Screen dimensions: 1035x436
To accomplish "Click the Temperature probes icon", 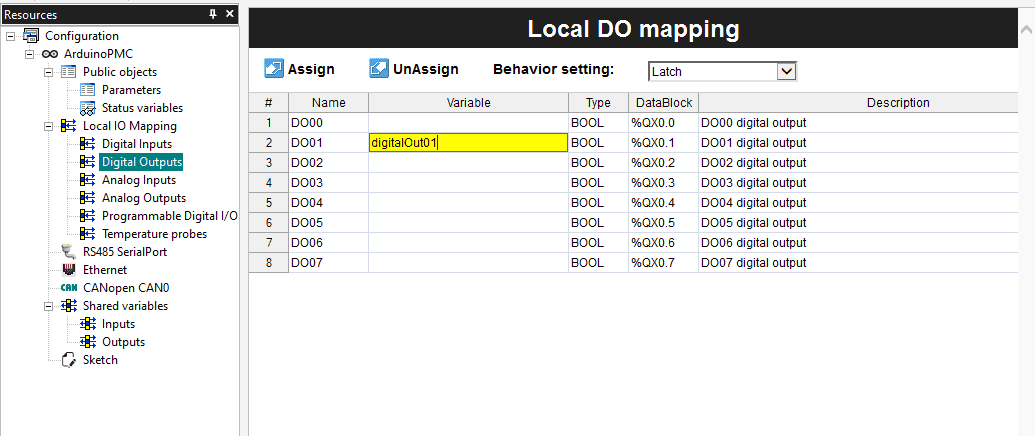I will pyautogui.click(x=87, y=234).
